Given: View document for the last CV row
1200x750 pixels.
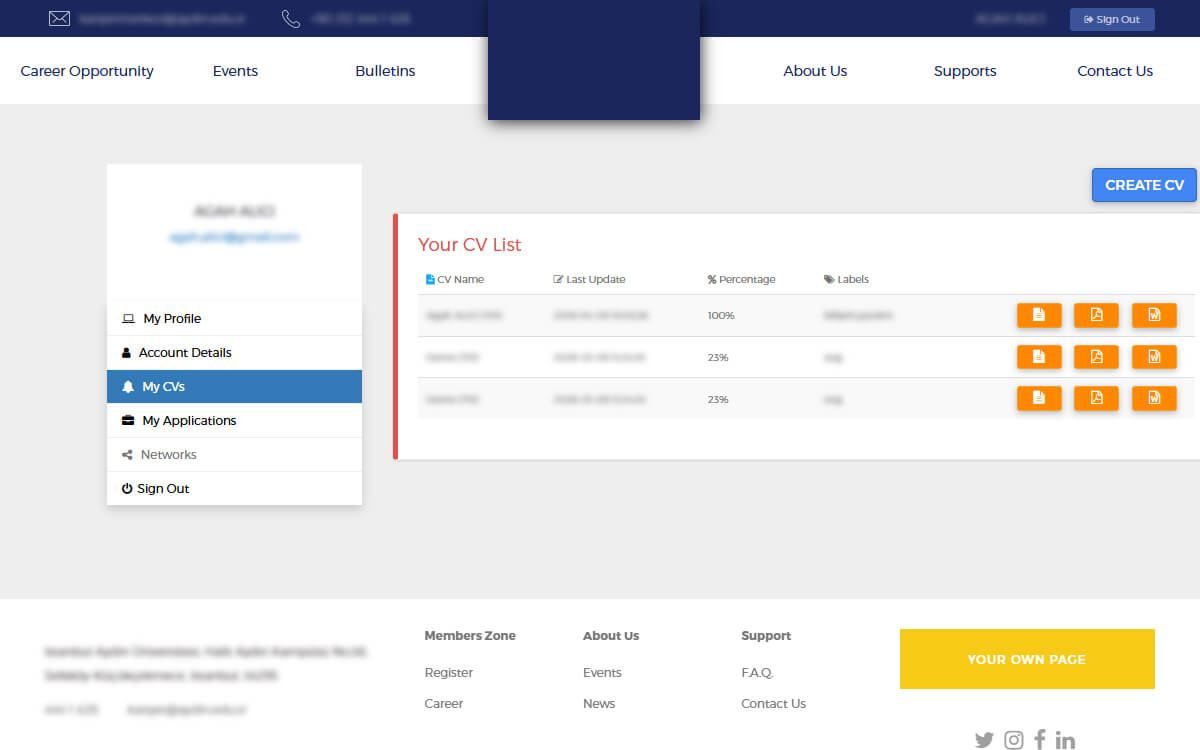Looking at the screenshot, I should [1039, 398].
